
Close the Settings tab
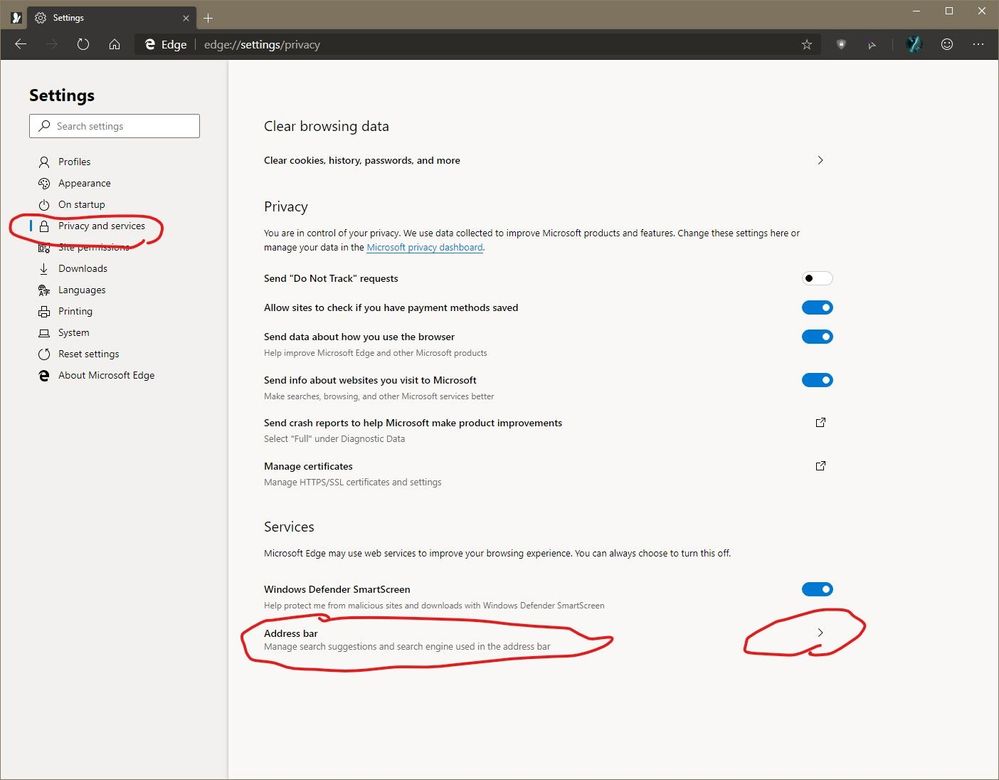click(186, 18)
